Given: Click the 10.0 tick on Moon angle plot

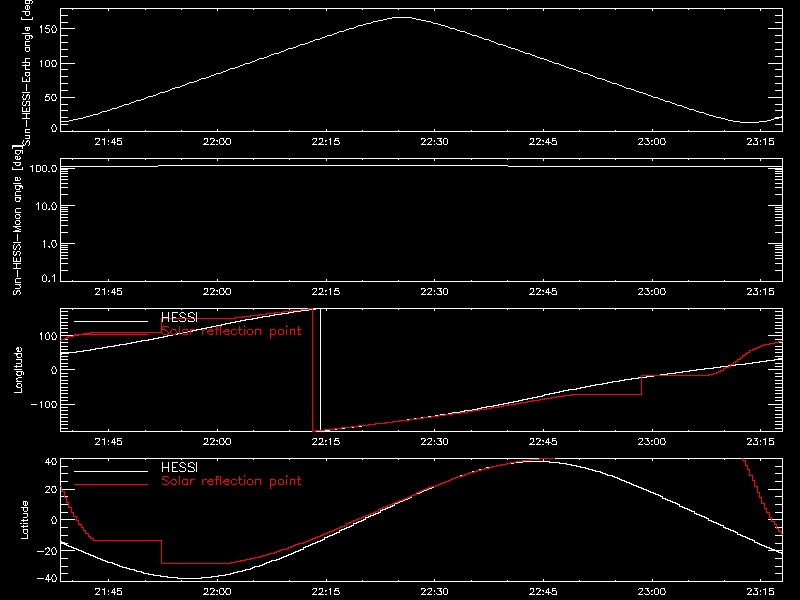Looking at the screenshot, I should (46, 207).
